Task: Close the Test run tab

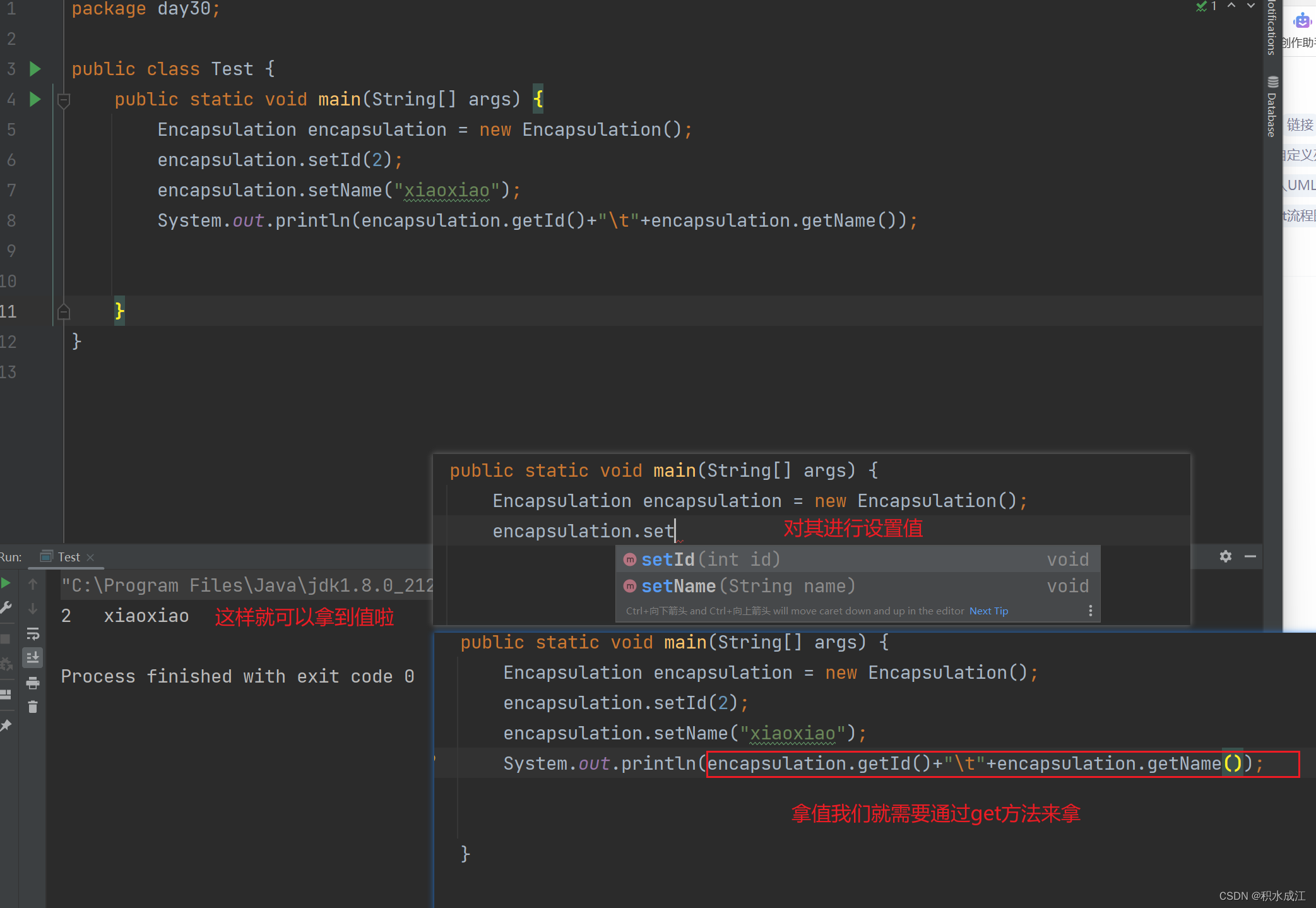Action: click(90, 557)
